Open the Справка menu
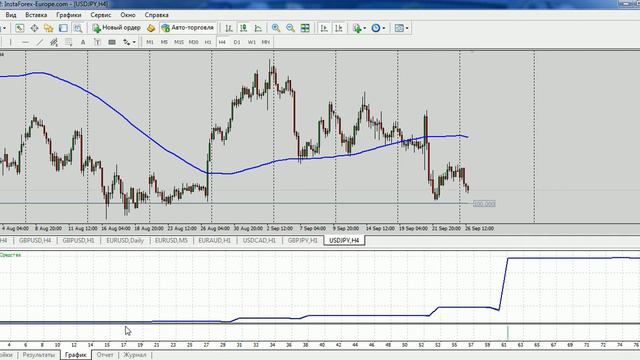The width and height of the screenshot is (640, 360). tap(157, 15)
